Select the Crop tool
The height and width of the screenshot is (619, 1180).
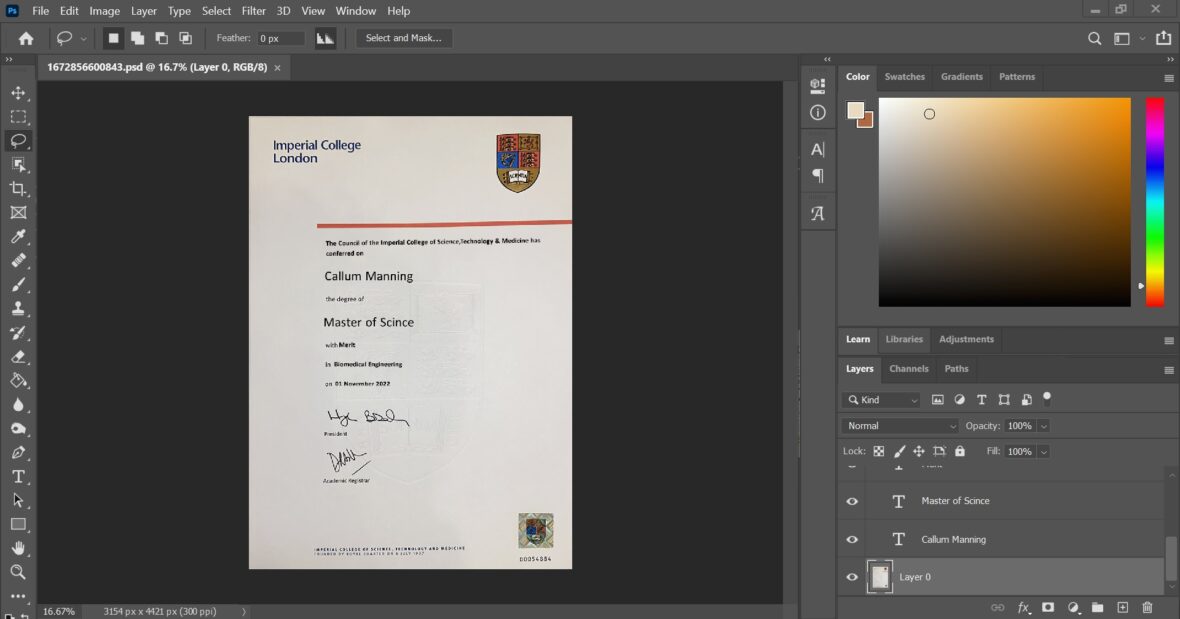(x=18, y=189)
